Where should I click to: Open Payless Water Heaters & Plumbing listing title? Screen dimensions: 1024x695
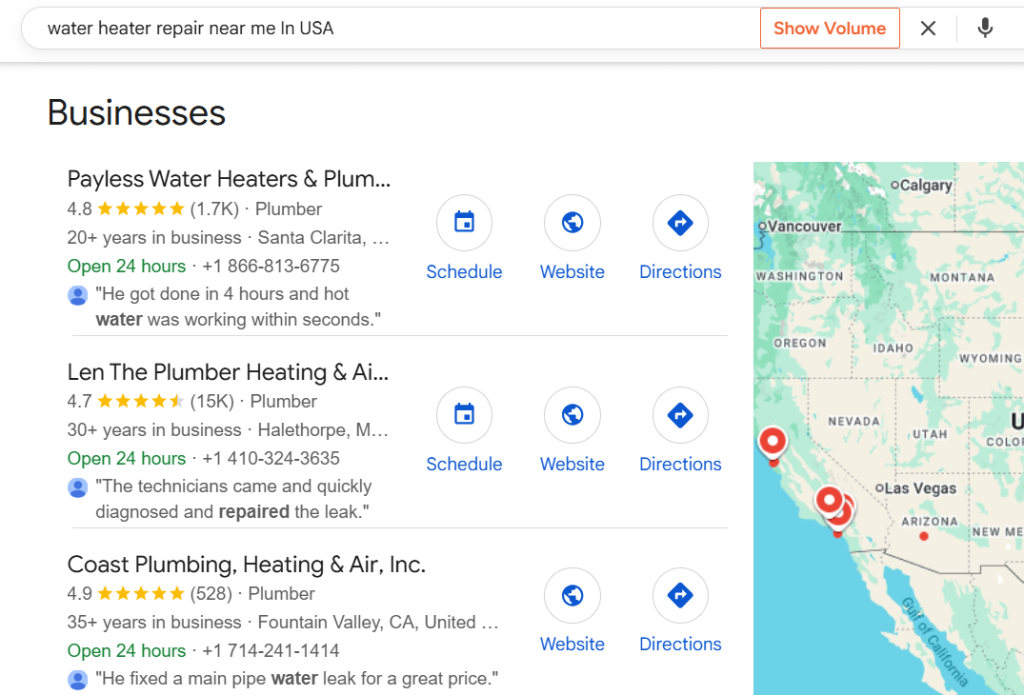tap(228, 179)
